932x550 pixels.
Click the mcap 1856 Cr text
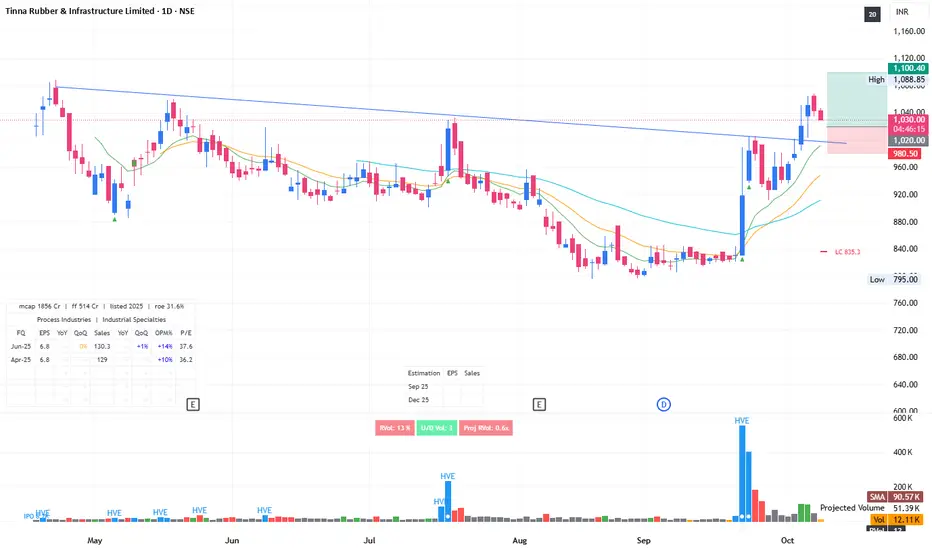pyautogui.click(x=39, y=306)
